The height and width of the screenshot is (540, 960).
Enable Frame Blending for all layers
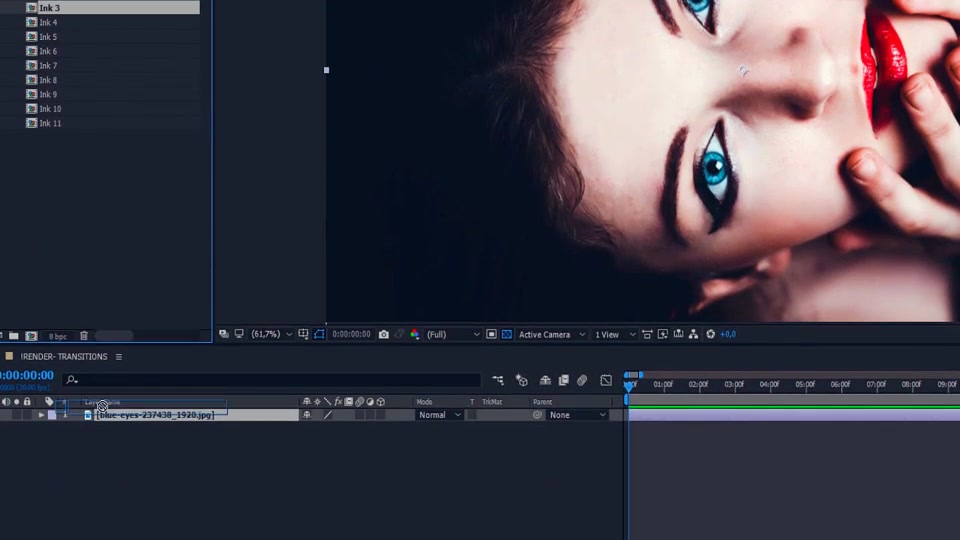[x=564, y=381]
